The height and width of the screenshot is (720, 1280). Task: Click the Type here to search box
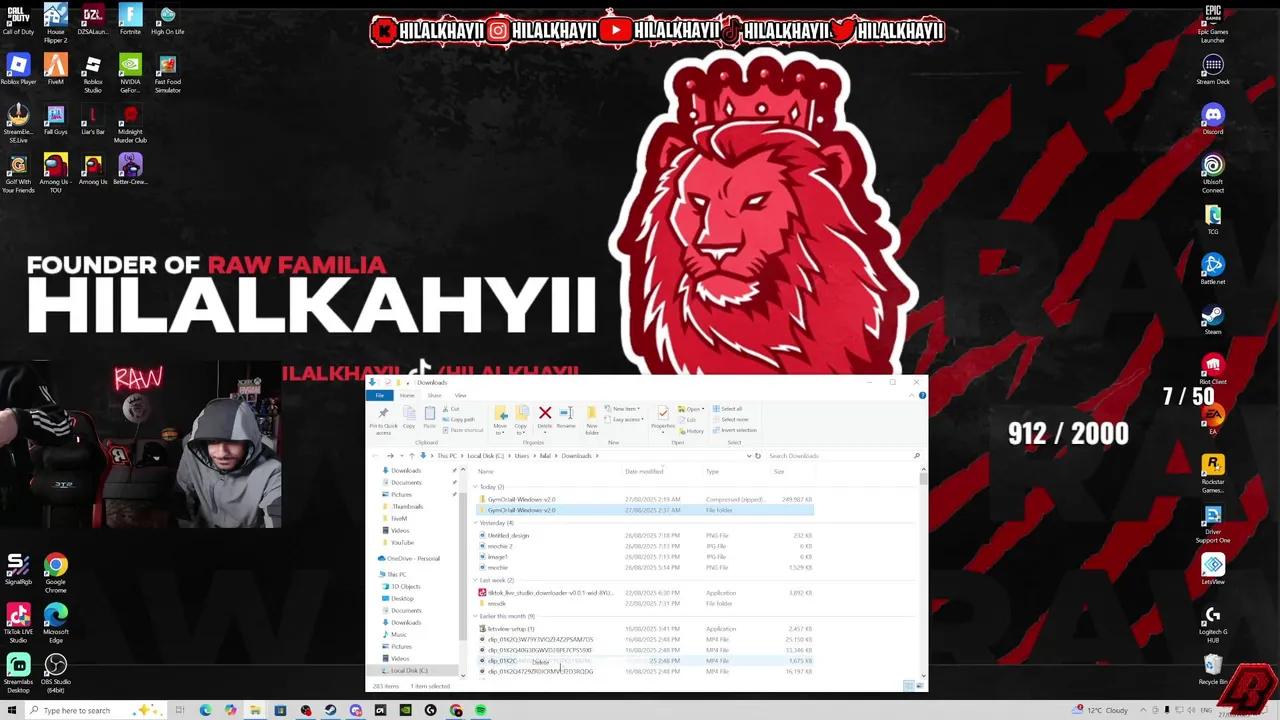coord(95,710)
